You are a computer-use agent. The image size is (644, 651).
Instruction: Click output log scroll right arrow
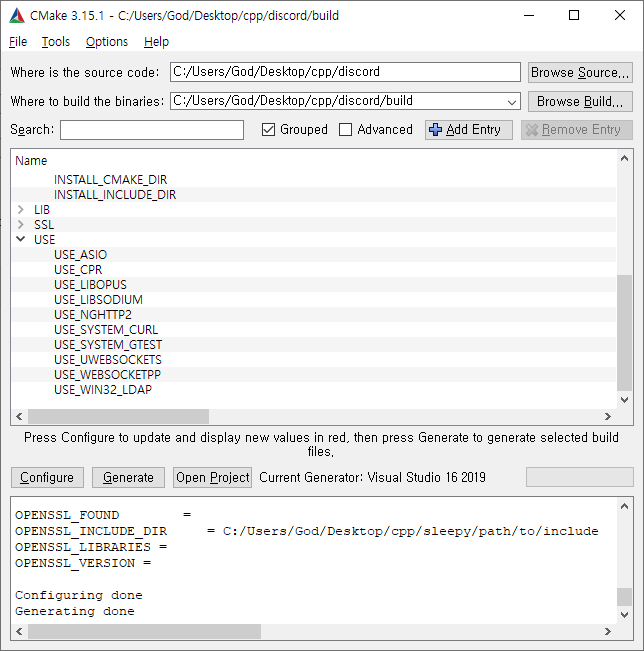tap(608, 631)
